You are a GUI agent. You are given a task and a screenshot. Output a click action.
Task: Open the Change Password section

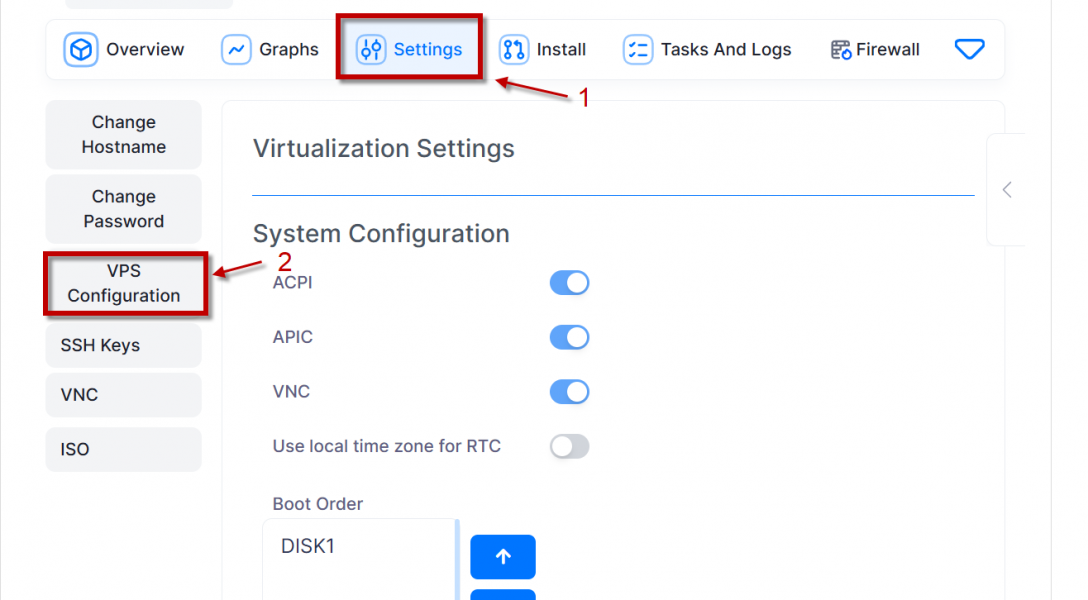(x=124, y=209)
